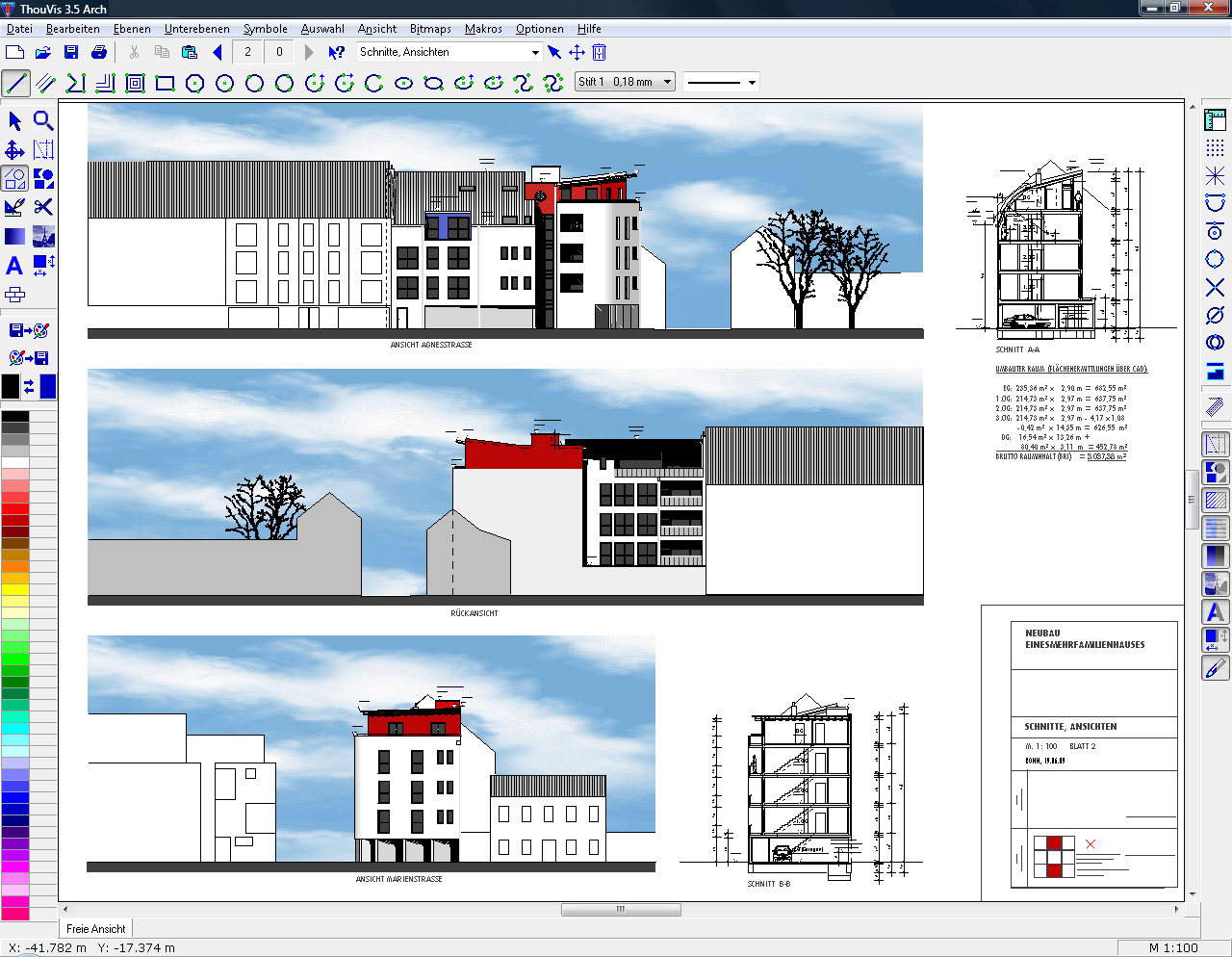Click the horizontal scrollbar thumb

[621, 909]
